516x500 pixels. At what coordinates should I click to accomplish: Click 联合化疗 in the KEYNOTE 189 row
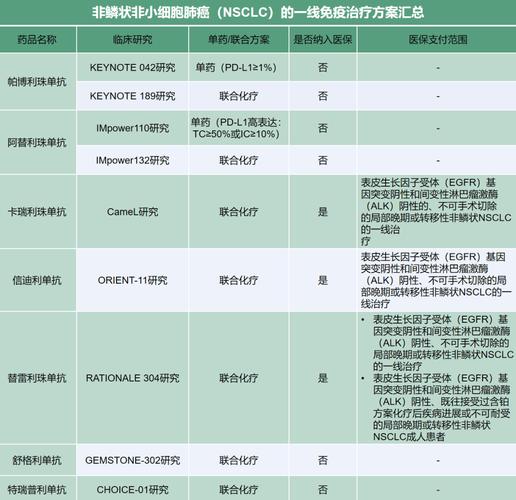239,96
